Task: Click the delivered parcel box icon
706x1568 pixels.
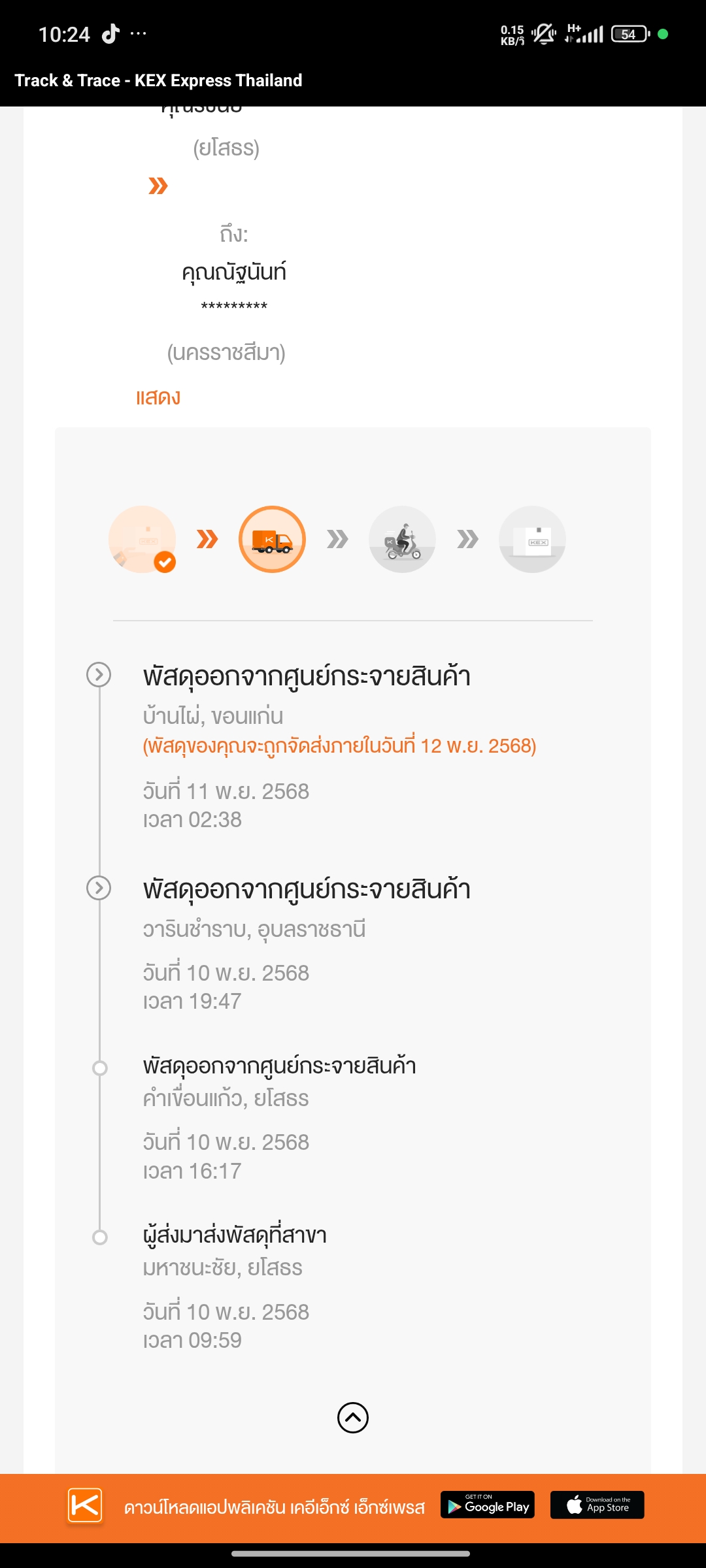Action: [x=532, y=539]
